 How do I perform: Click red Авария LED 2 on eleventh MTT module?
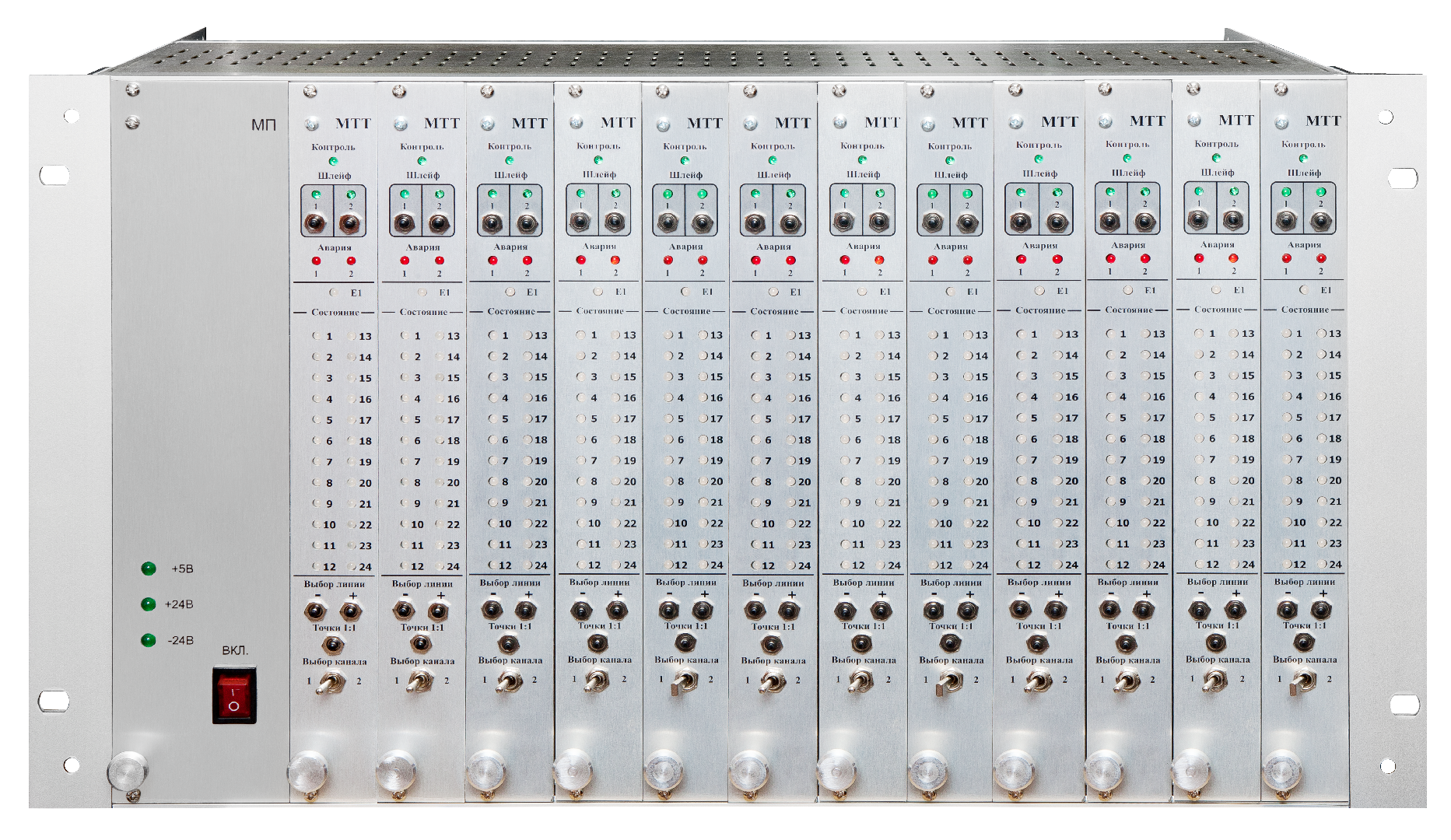coord(1233,258)
